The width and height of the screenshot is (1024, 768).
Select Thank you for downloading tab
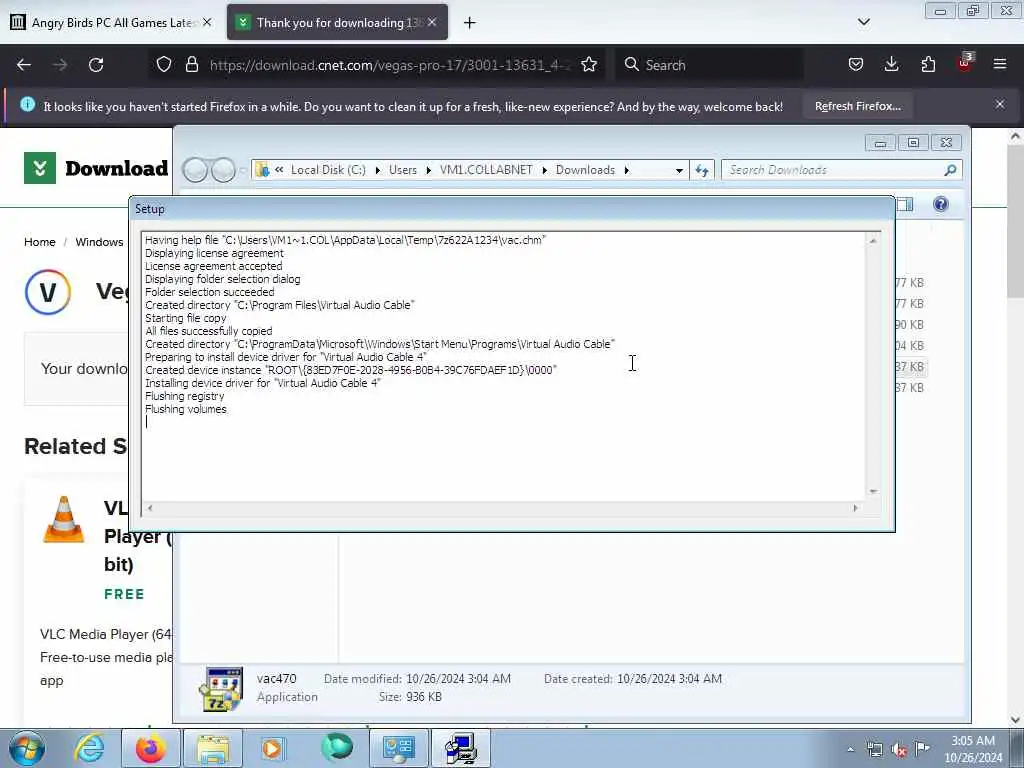tap(337, 22)
